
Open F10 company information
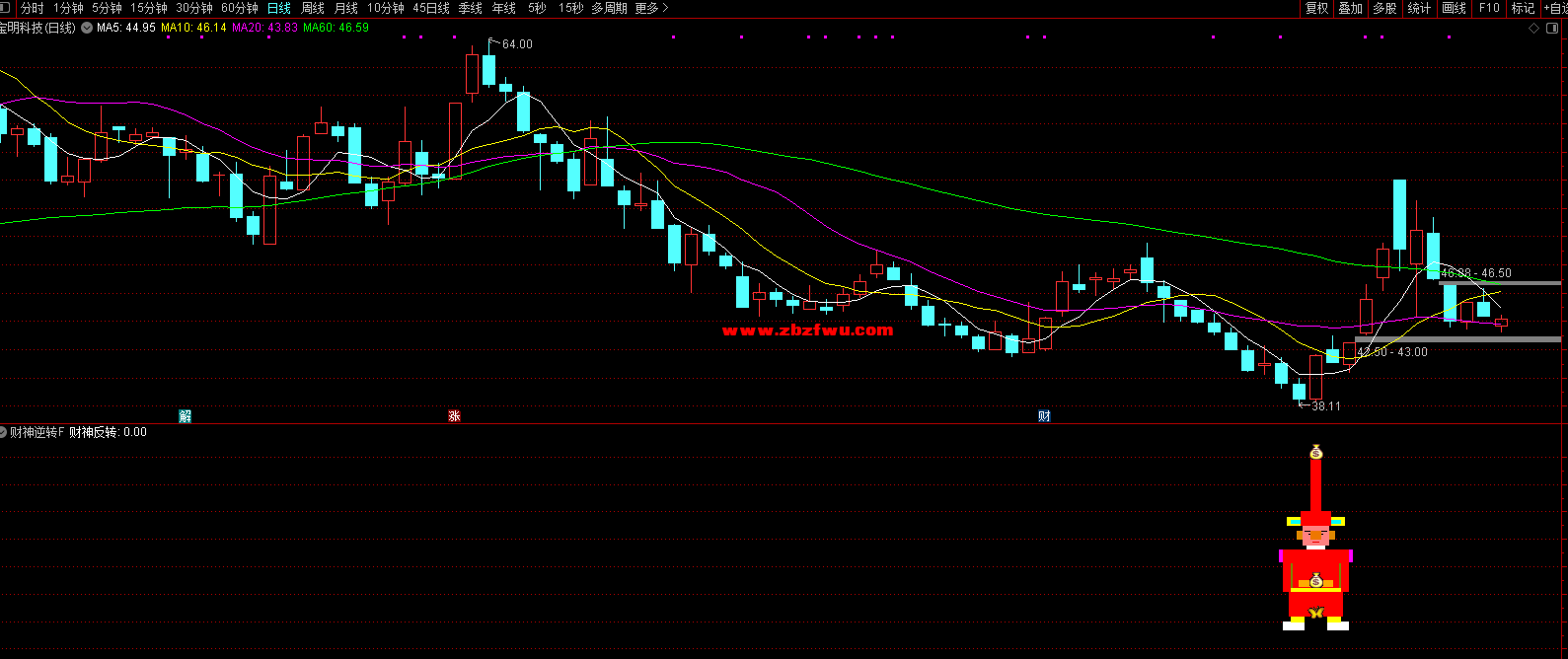tap(1489, 8)
